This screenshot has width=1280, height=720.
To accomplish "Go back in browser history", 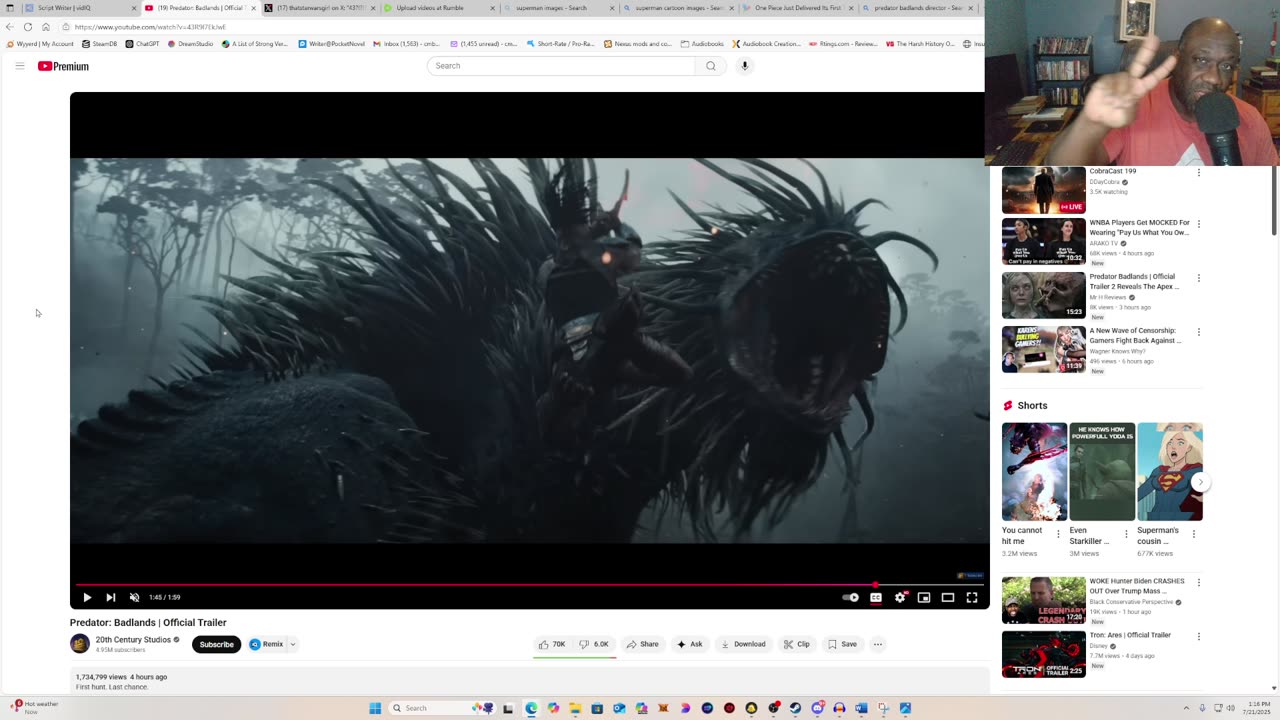I will click(x=10, y=27).
